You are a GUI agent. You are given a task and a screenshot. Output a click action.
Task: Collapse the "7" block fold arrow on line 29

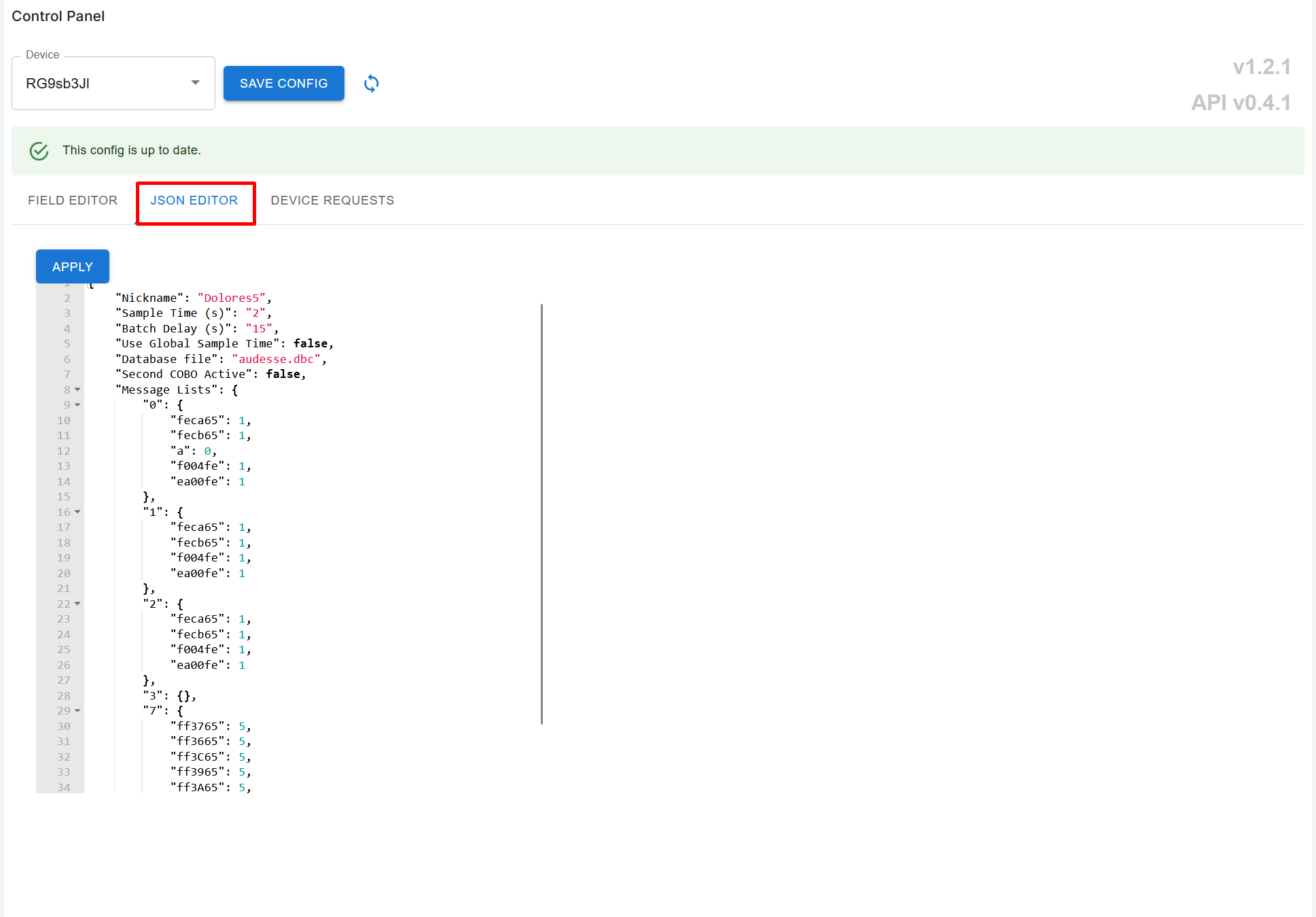coord(77,711)
